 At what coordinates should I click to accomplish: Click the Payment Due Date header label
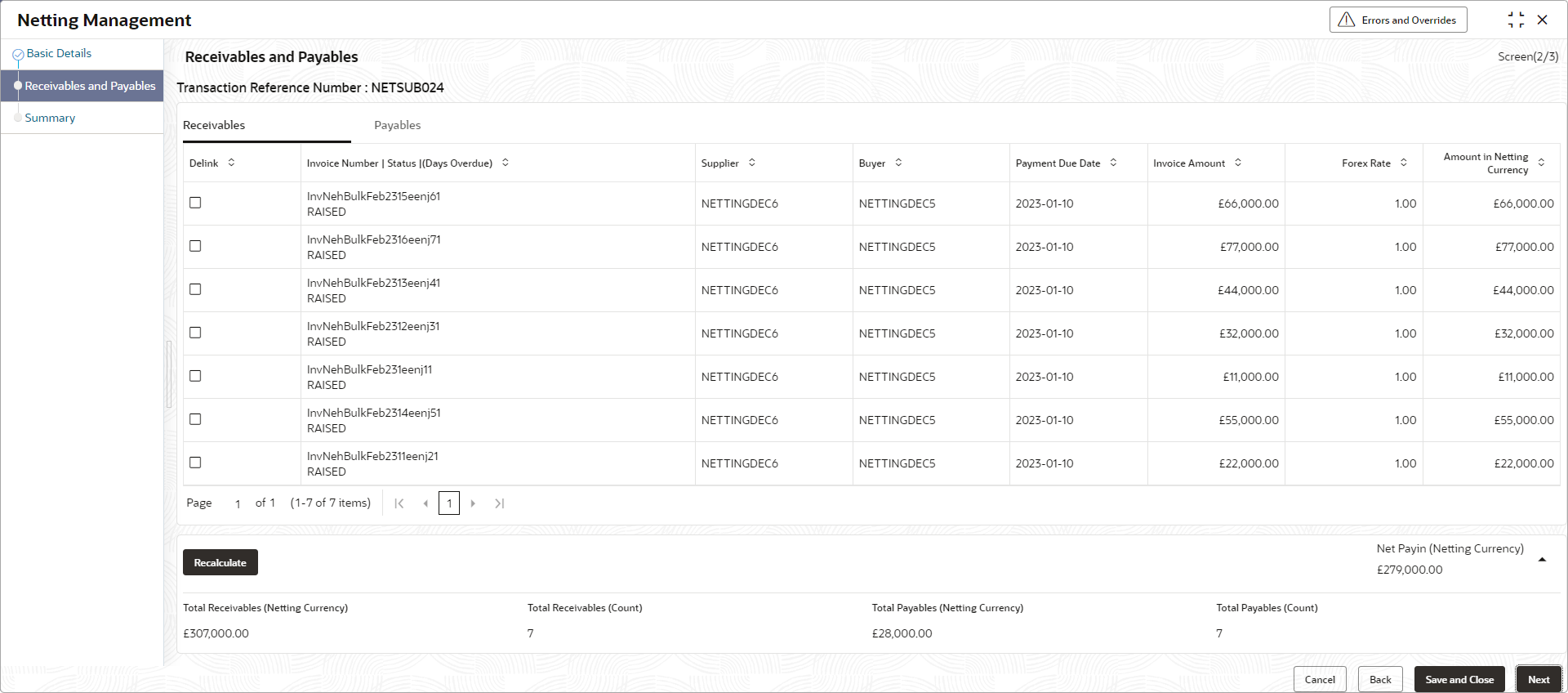pyautogui.click(x=1058, y=163)
